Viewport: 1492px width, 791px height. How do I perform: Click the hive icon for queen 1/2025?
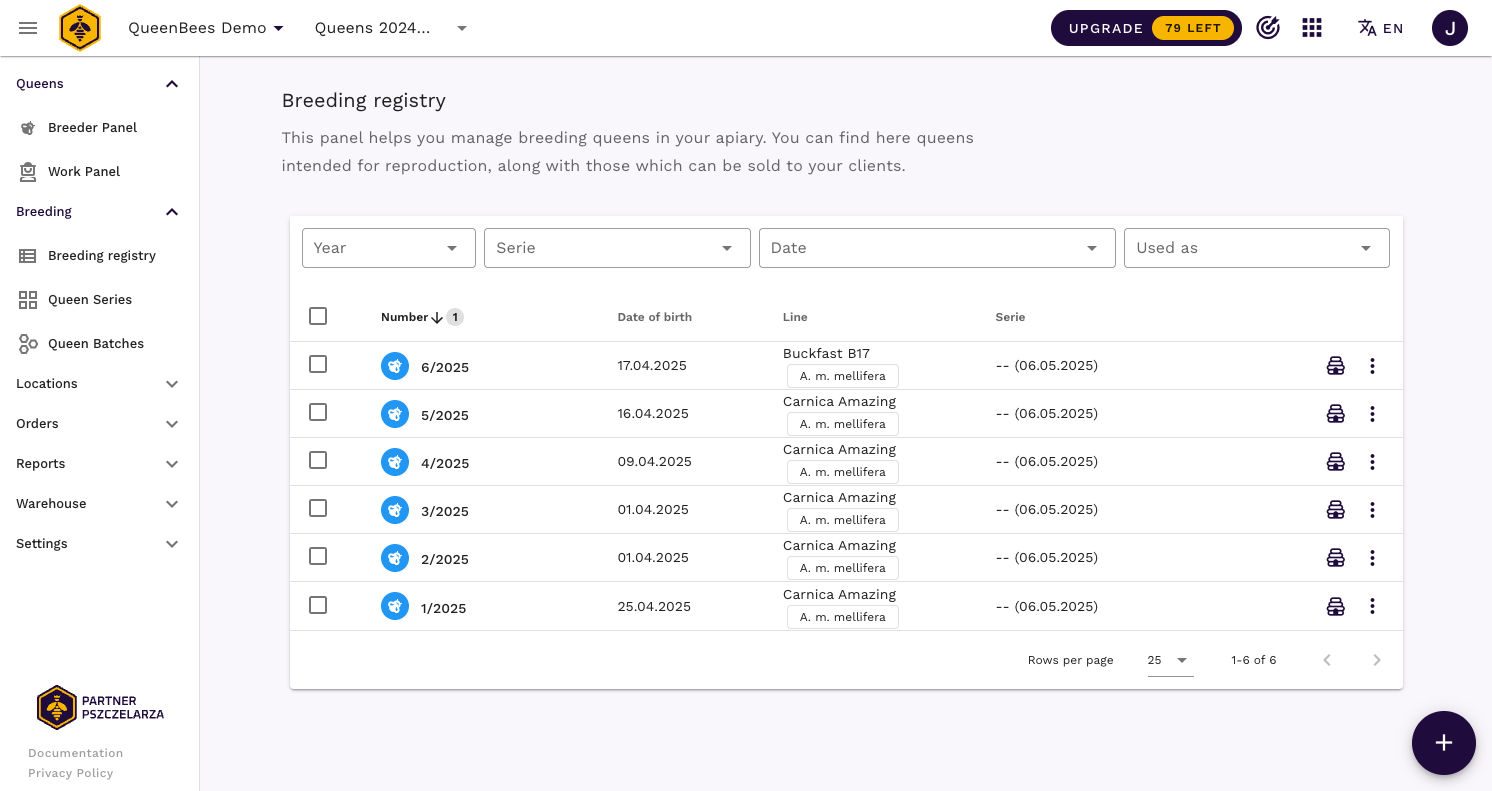[x=1335, y=606]
